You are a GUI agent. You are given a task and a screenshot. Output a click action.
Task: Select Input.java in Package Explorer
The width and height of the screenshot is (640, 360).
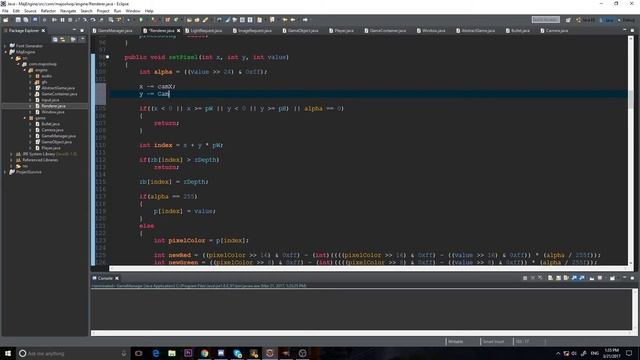pyautogui.click(x=50, y=100)
